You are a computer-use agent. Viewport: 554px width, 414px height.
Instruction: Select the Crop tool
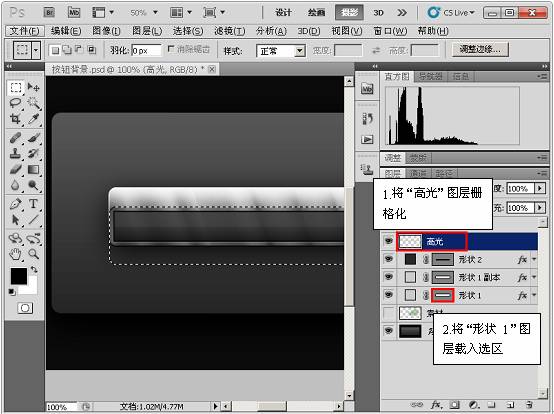[15, 119]
